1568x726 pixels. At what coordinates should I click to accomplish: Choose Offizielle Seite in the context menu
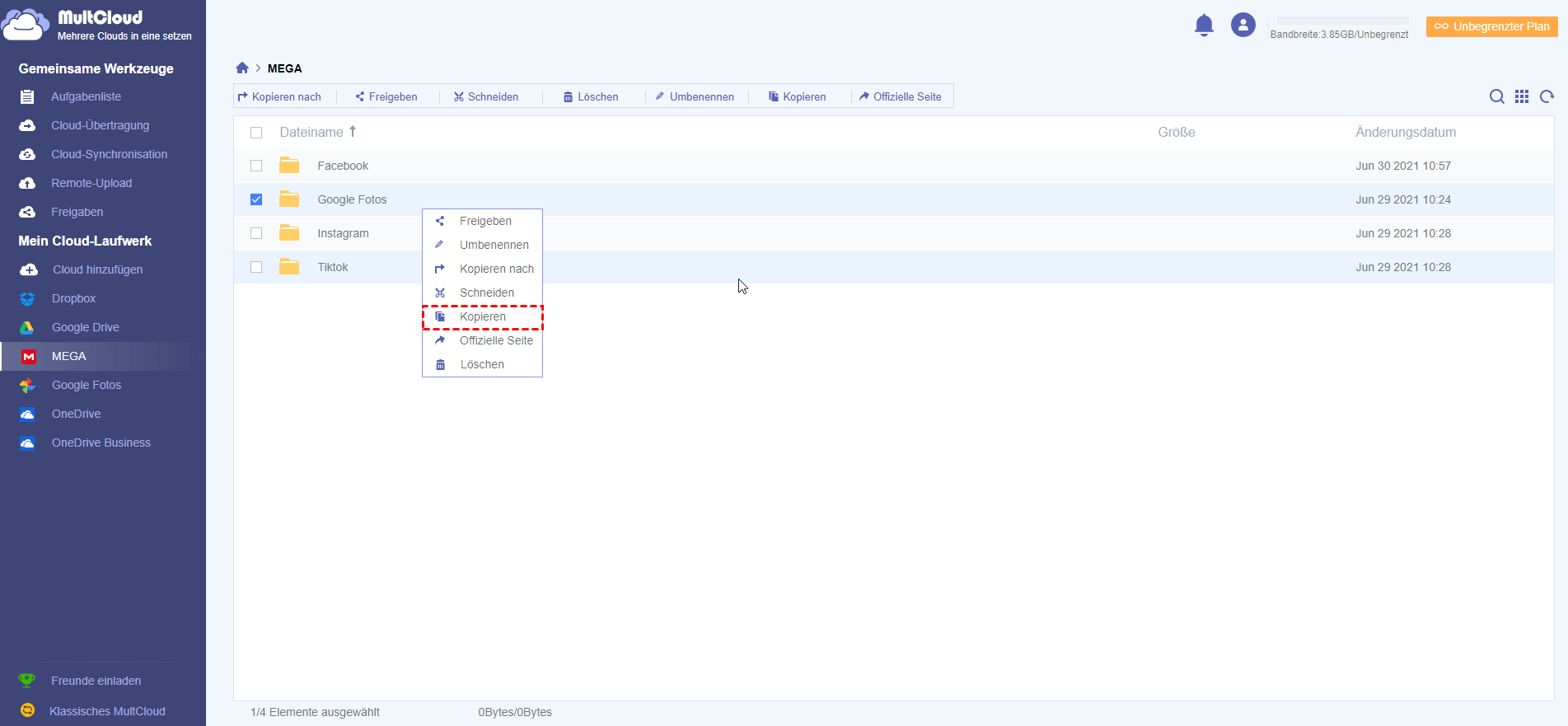tap(482, 340)
